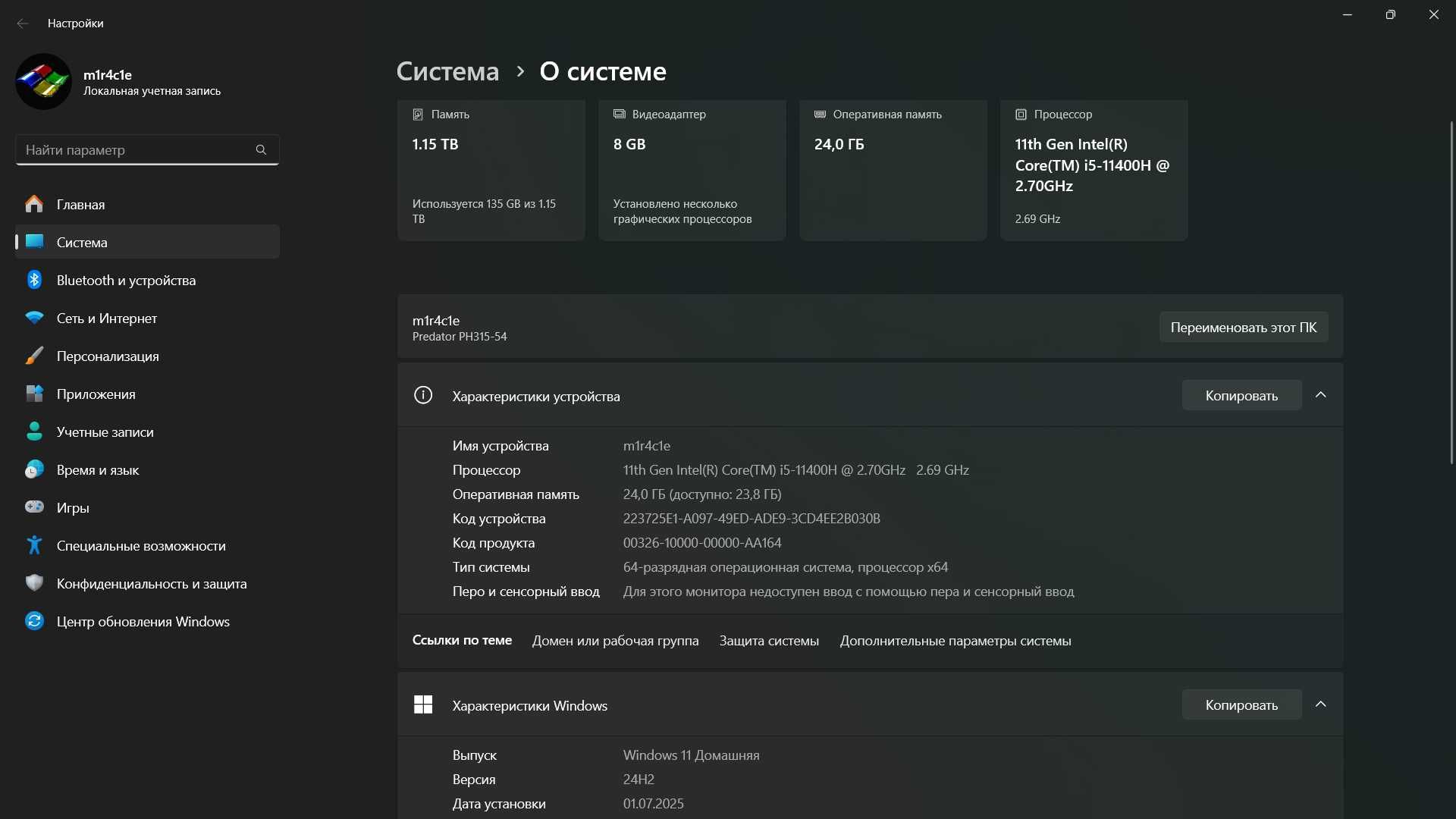Click the Система monitor icon
The height and width of the screenshot is (819, 1456).
(x=34, y=242)
